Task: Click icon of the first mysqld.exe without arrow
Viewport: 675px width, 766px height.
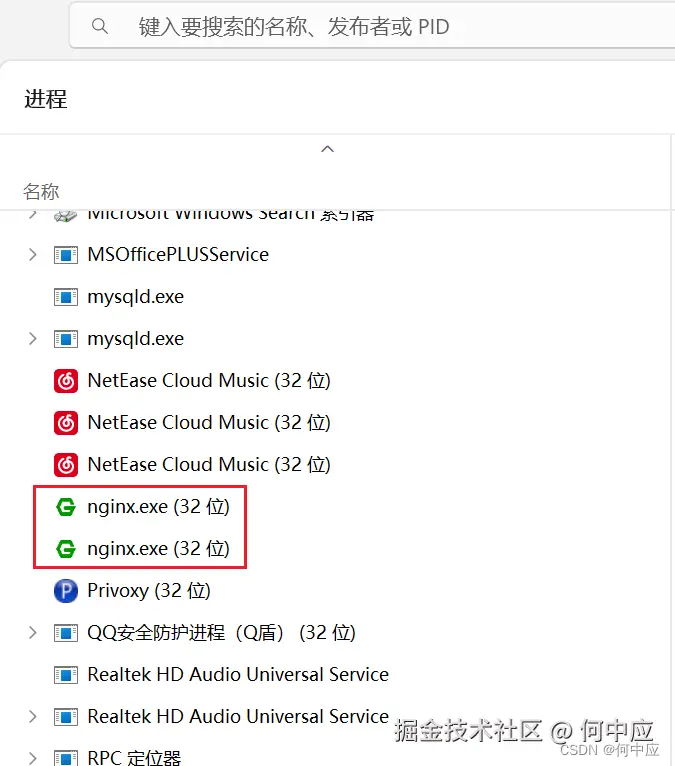Action: coord(65,297)
